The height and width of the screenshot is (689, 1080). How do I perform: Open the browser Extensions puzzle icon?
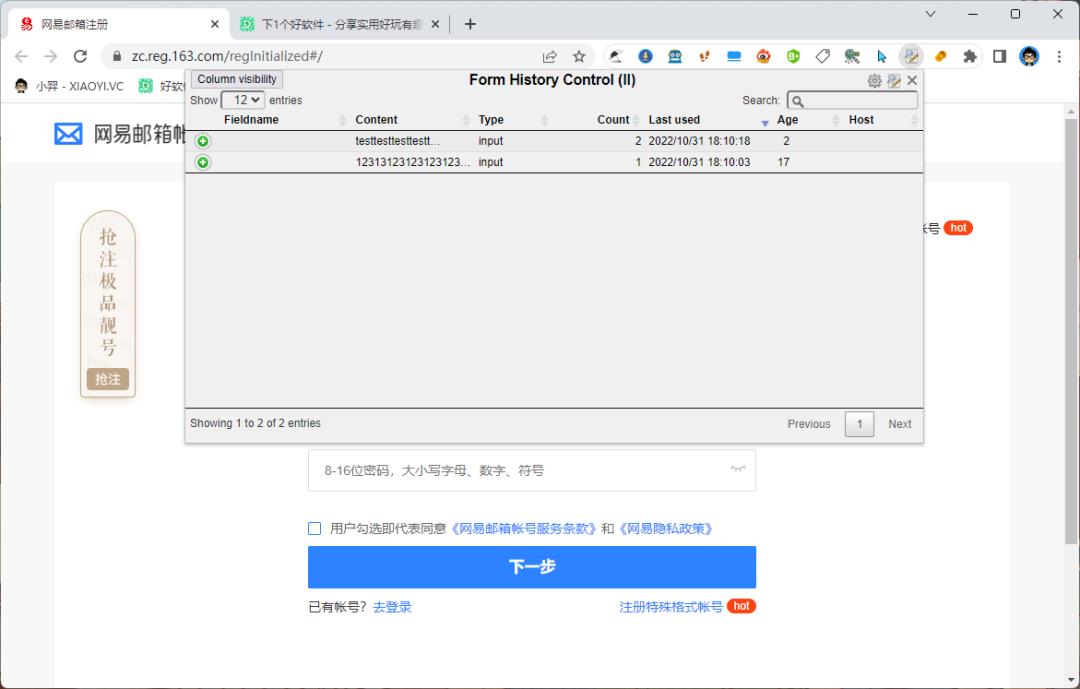[x=968, y=56]
